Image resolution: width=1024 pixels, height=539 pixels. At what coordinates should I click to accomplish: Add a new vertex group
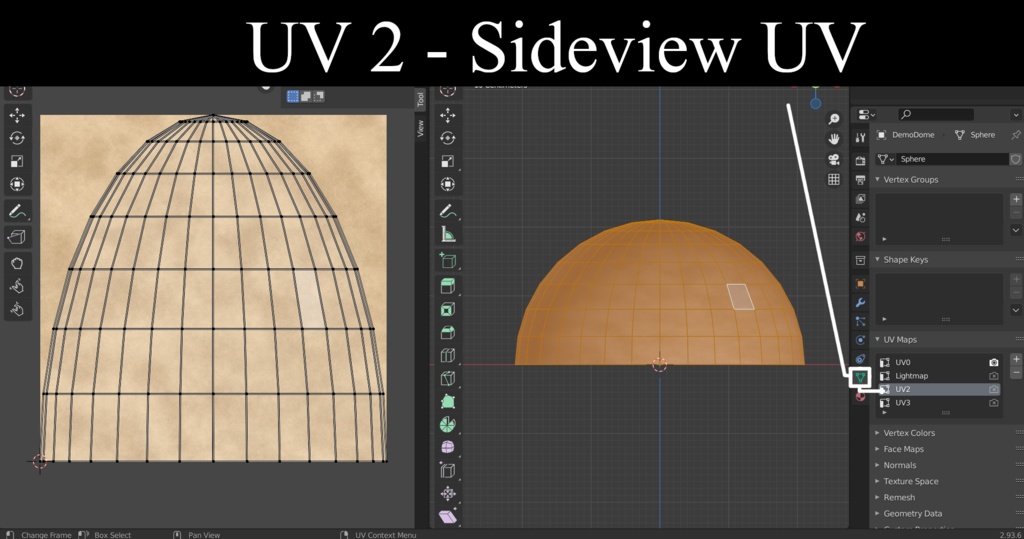1016,199
